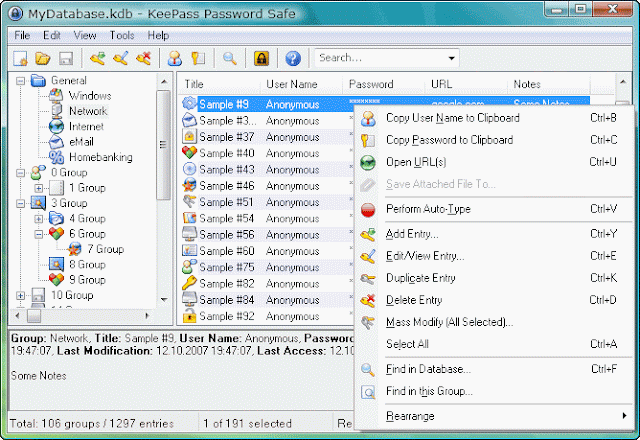Viewport: 640px width, 440px height.
Task: Click the Sample #92 padlock icon
Action: (189, 316)
